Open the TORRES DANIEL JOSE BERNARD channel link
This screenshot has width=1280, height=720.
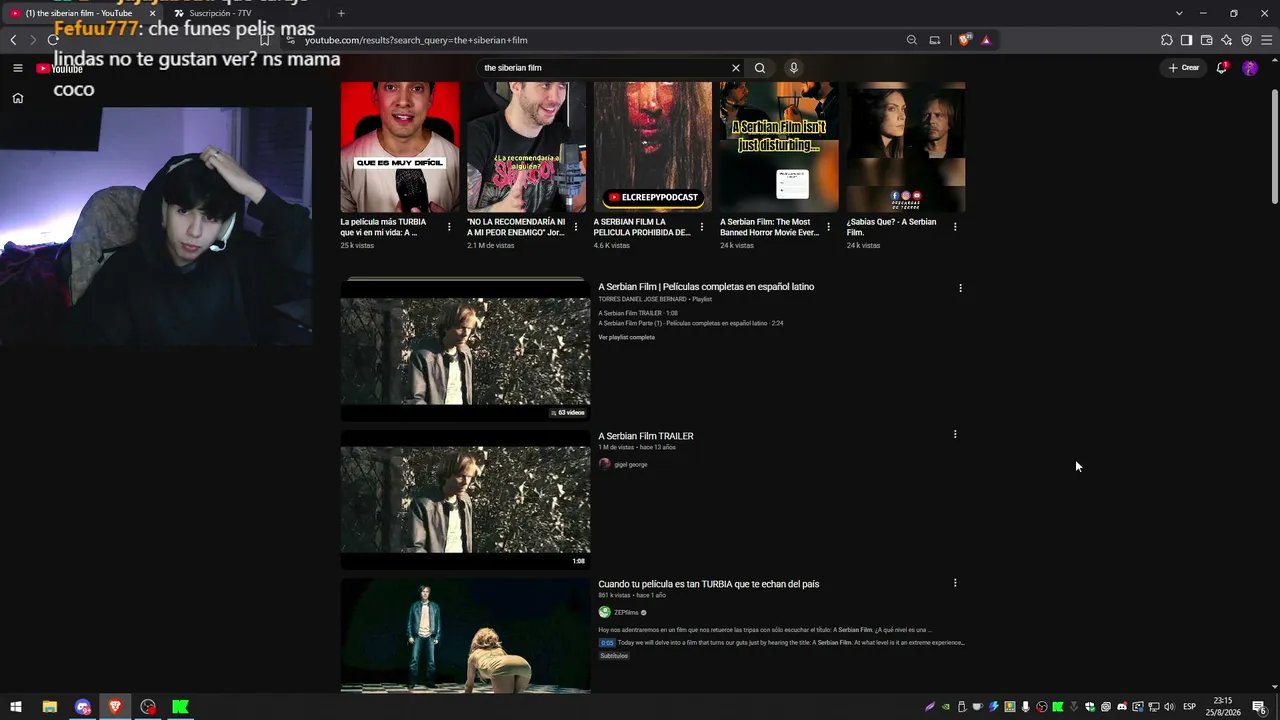click(642, 299)
